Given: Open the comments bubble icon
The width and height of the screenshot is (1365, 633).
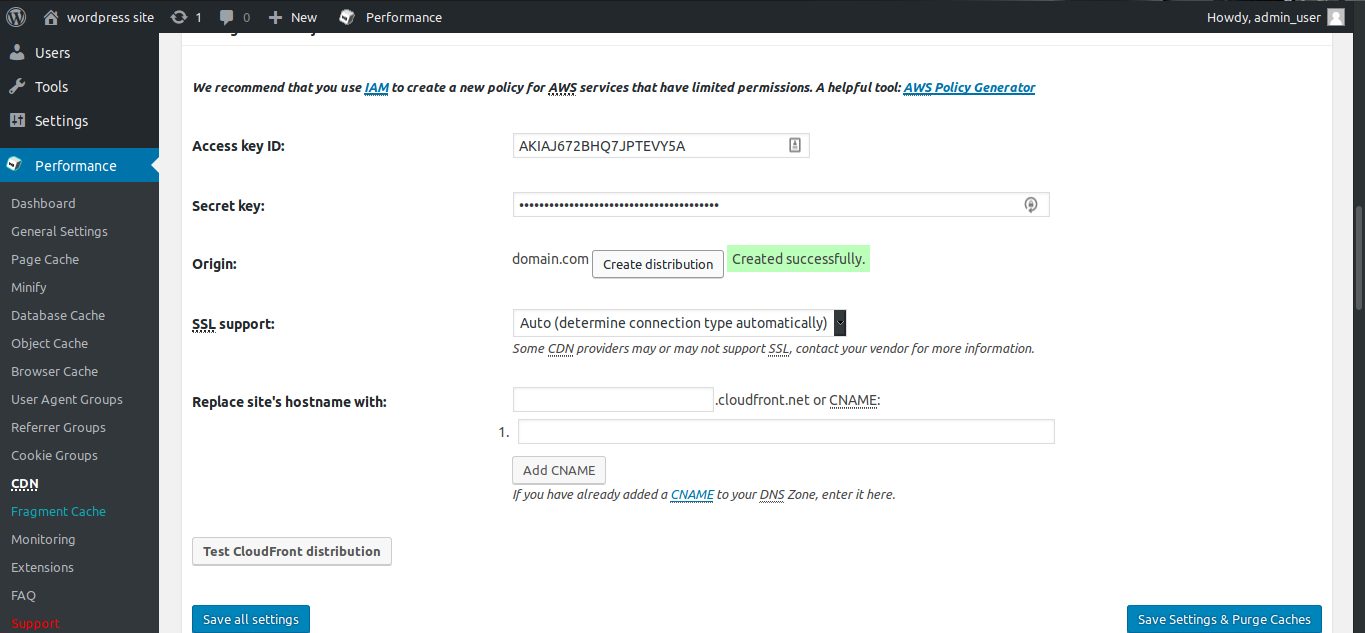Looking at the screenshot, I should [x=227, y=17].
